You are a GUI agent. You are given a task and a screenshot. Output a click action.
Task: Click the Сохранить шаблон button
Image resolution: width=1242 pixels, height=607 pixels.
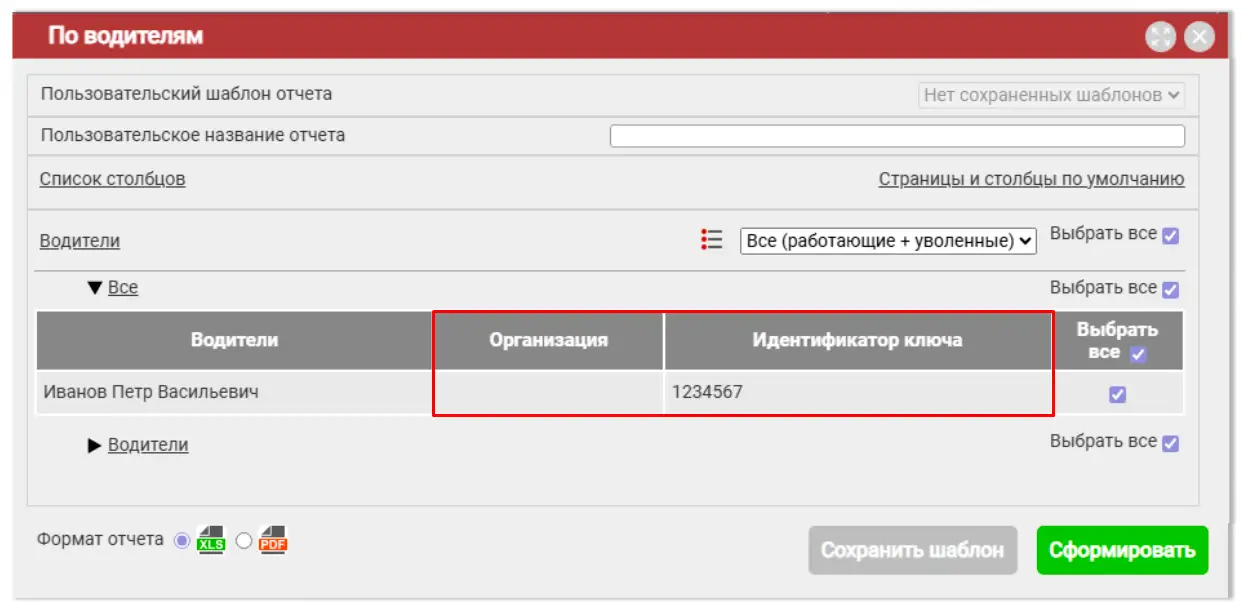coord(912,550)
